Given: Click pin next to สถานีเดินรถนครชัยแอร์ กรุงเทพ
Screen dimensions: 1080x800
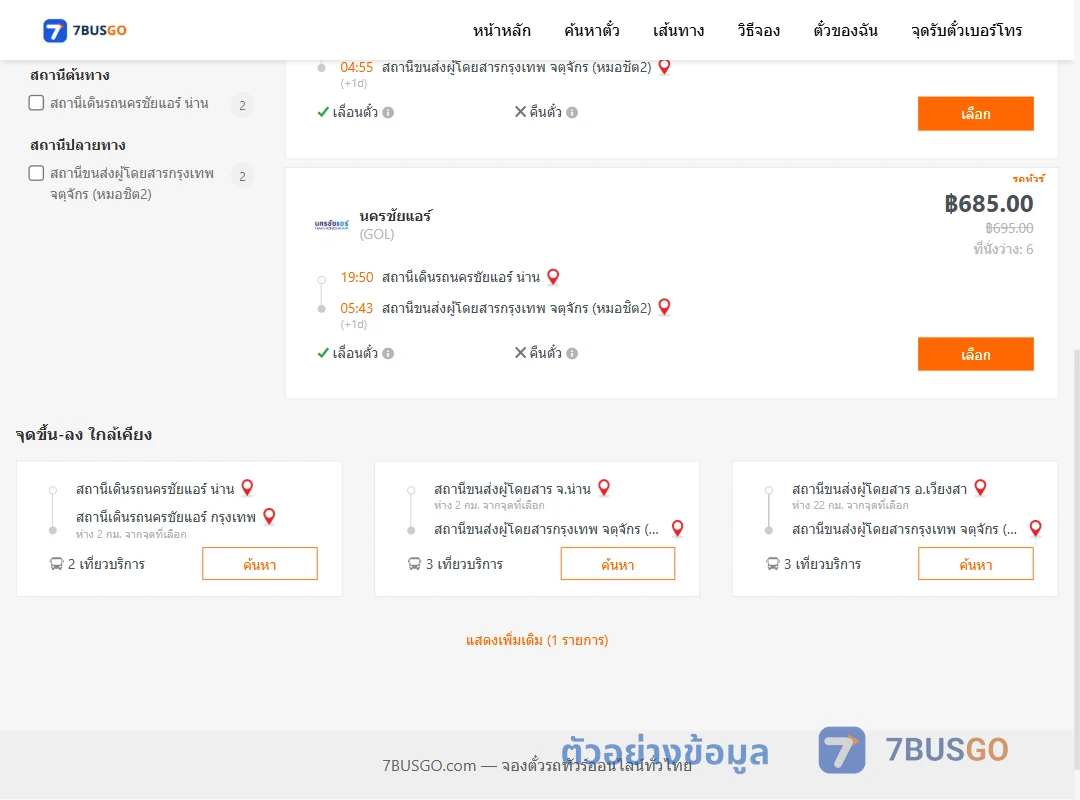Looking at the screenshot, I should click(x=269, y=516).
